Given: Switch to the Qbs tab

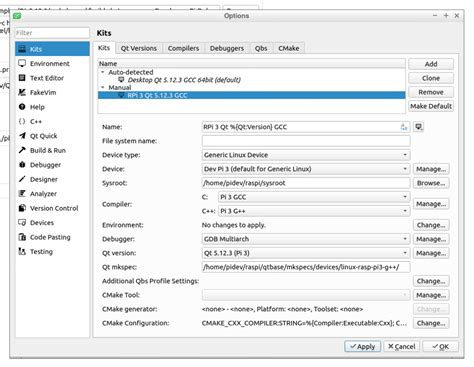Looking at the screenshot, I should tap(261, 48).
